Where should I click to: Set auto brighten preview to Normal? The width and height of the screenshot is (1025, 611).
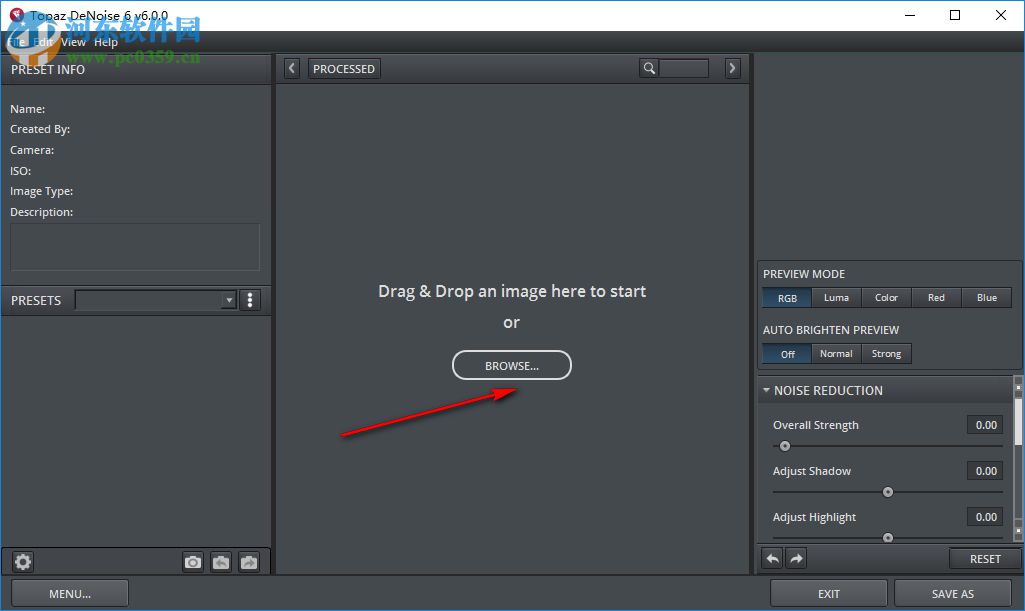point(836,354)
